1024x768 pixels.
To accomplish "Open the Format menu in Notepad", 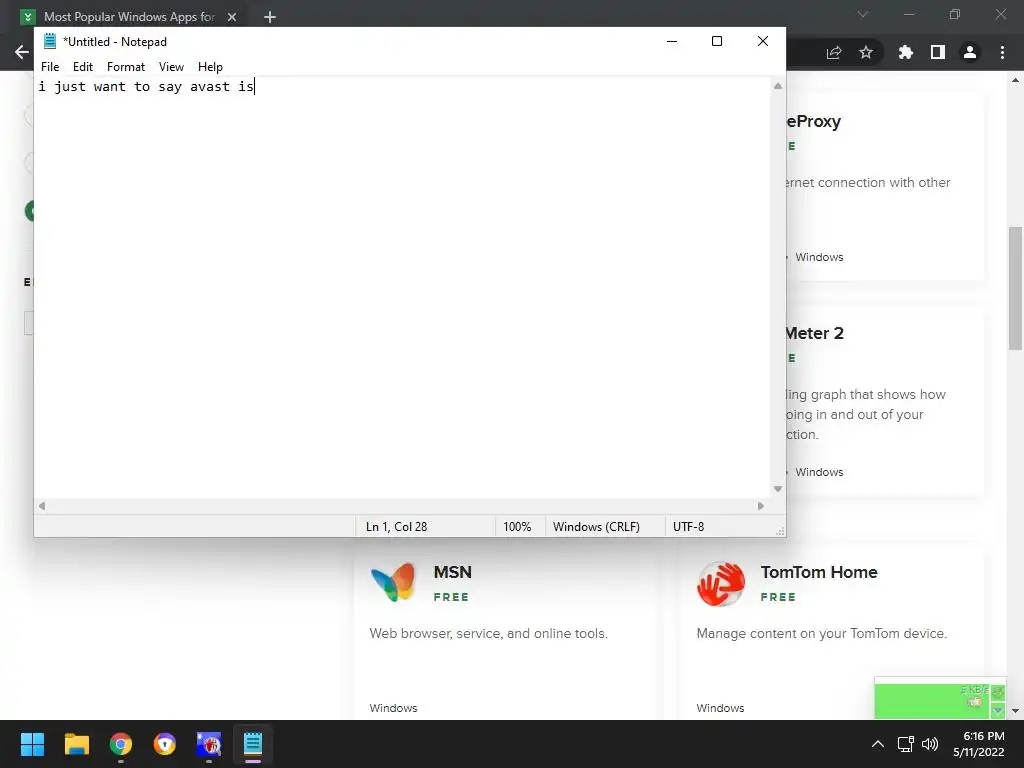I will pos(125,67).
